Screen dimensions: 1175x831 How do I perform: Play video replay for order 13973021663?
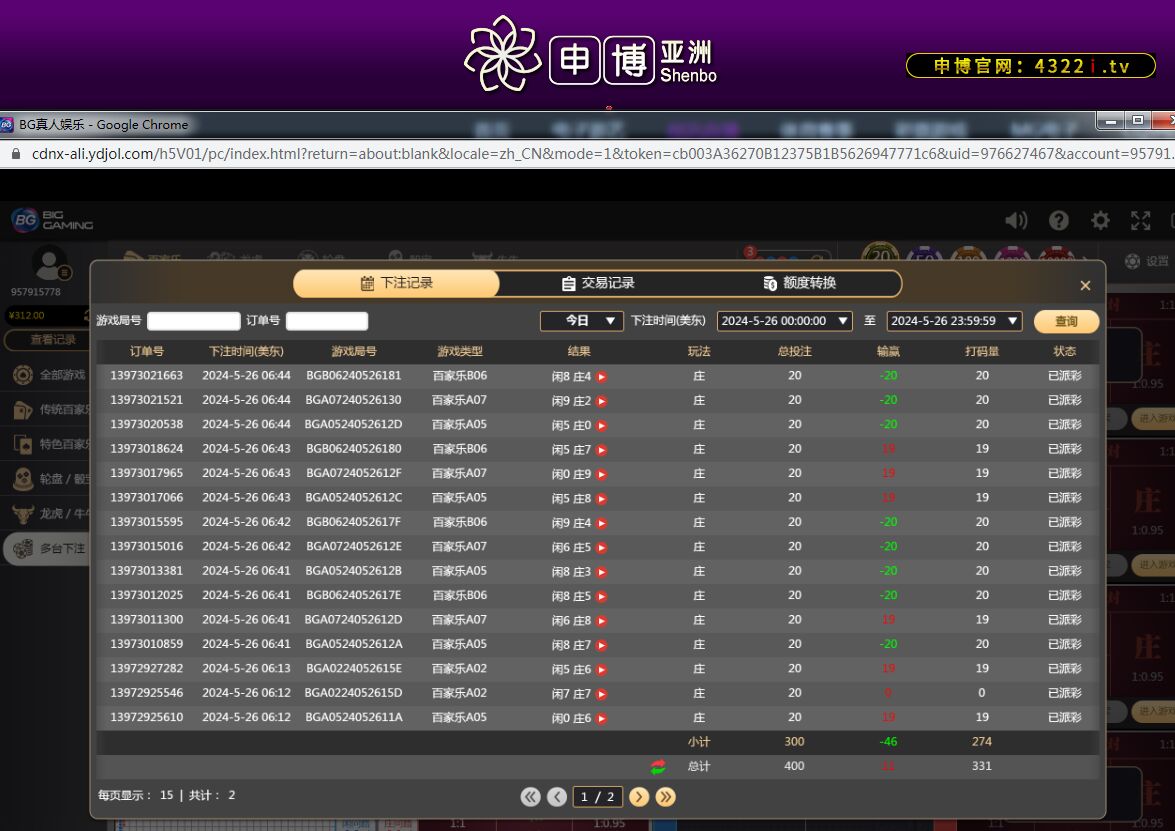tap(602, 377)
